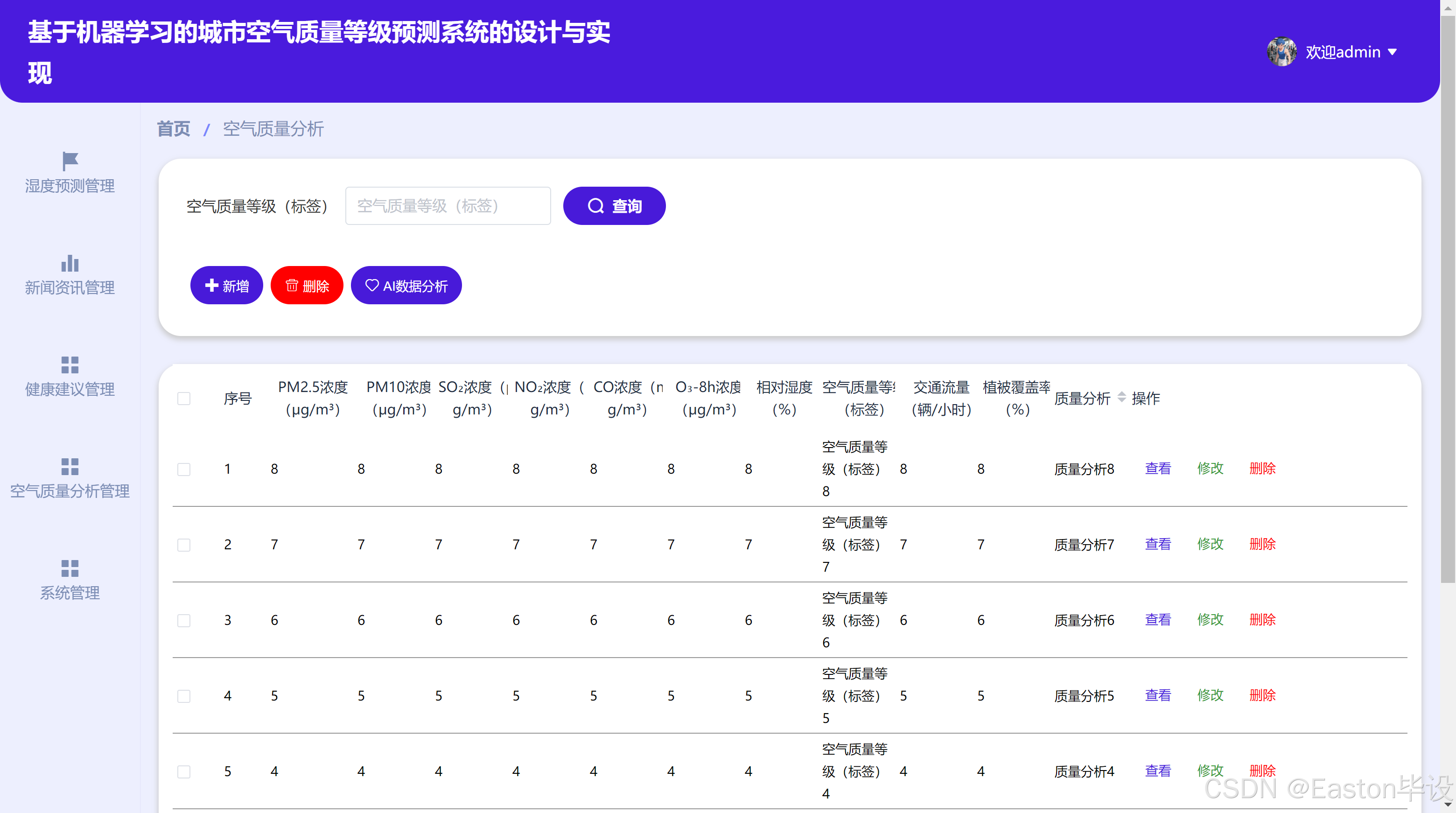The image size is (1456, 813).
Task: Toggle the select-all checkbox in table header
Action: [x=184, y=399]
